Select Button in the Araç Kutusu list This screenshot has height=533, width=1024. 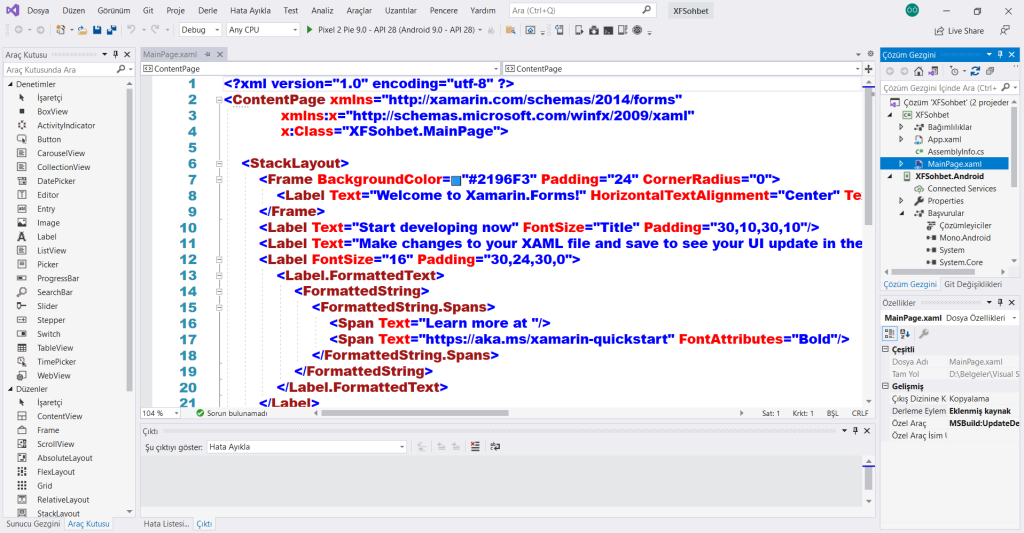(49, 139)
